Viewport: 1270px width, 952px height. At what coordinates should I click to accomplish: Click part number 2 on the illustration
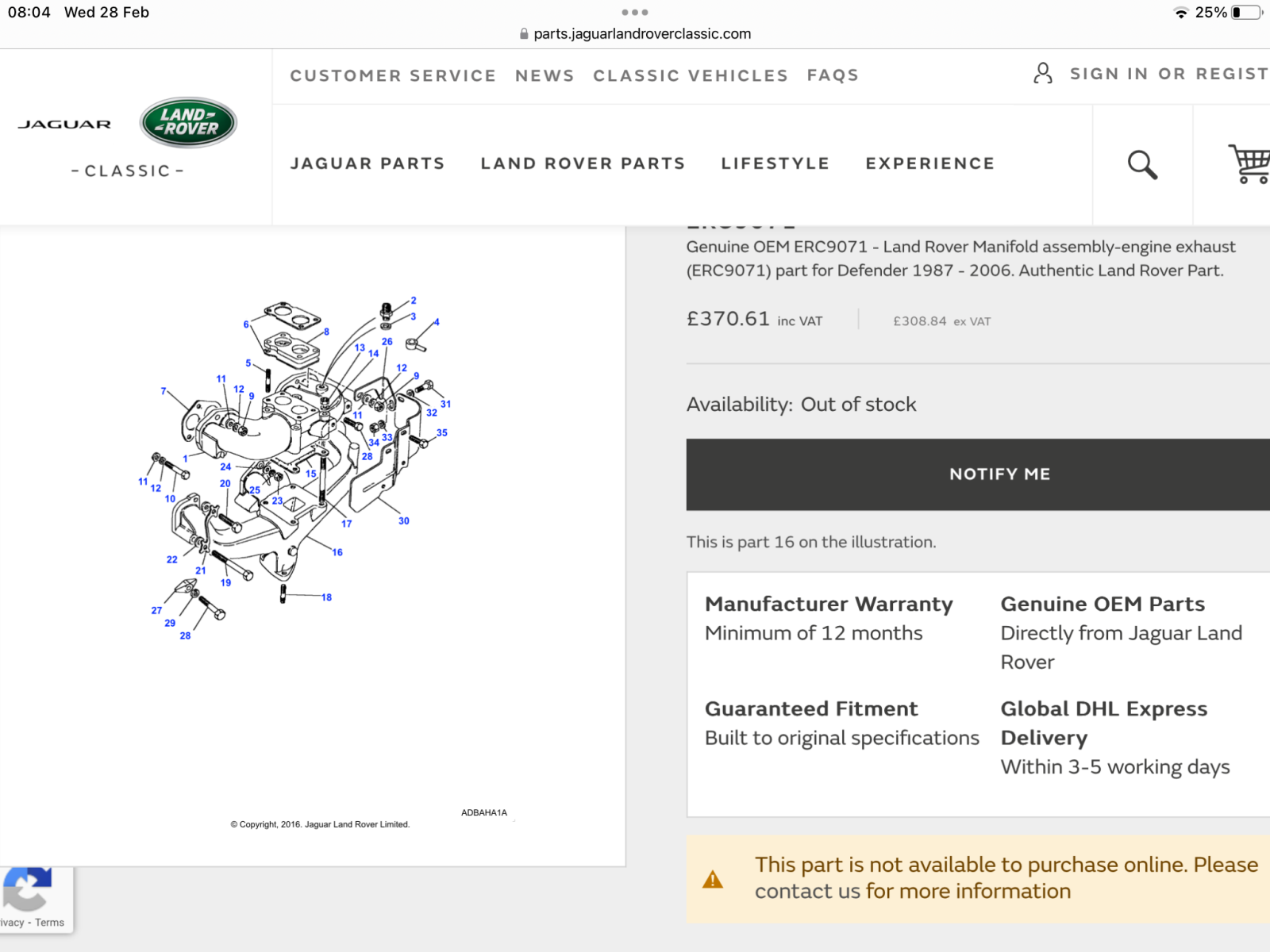coord(414,301)
